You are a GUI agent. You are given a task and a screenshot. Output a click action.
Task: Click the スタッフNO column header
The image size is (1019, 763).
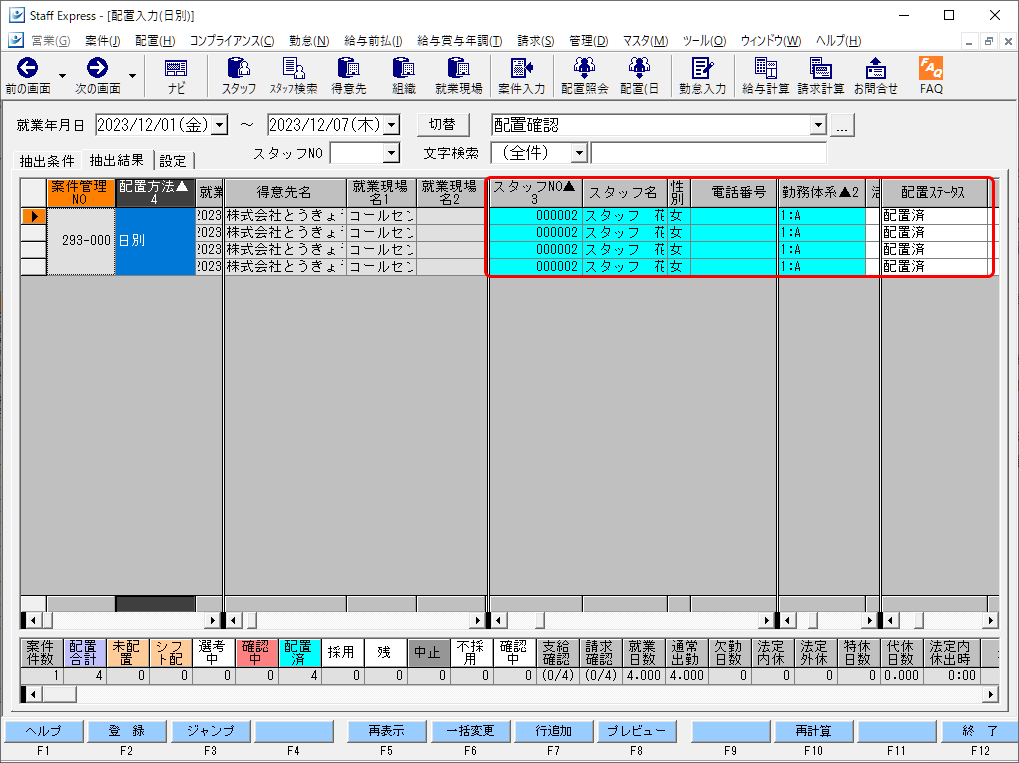pos(535,192)
